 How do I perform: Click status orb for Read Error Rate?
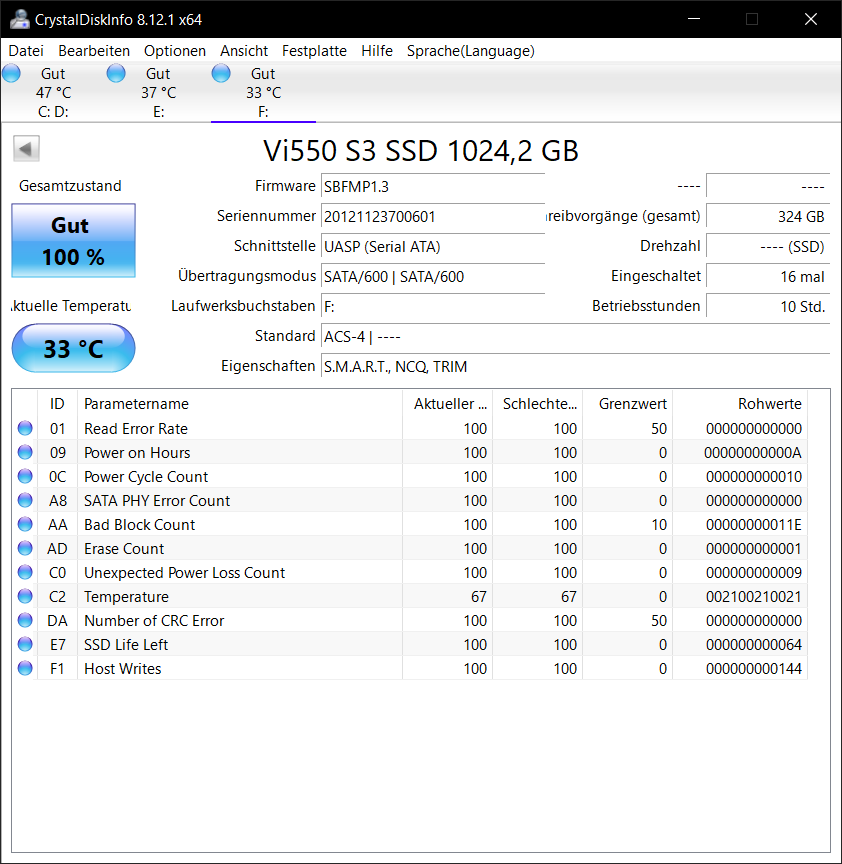pyautogui.click(x=25, y=428)
